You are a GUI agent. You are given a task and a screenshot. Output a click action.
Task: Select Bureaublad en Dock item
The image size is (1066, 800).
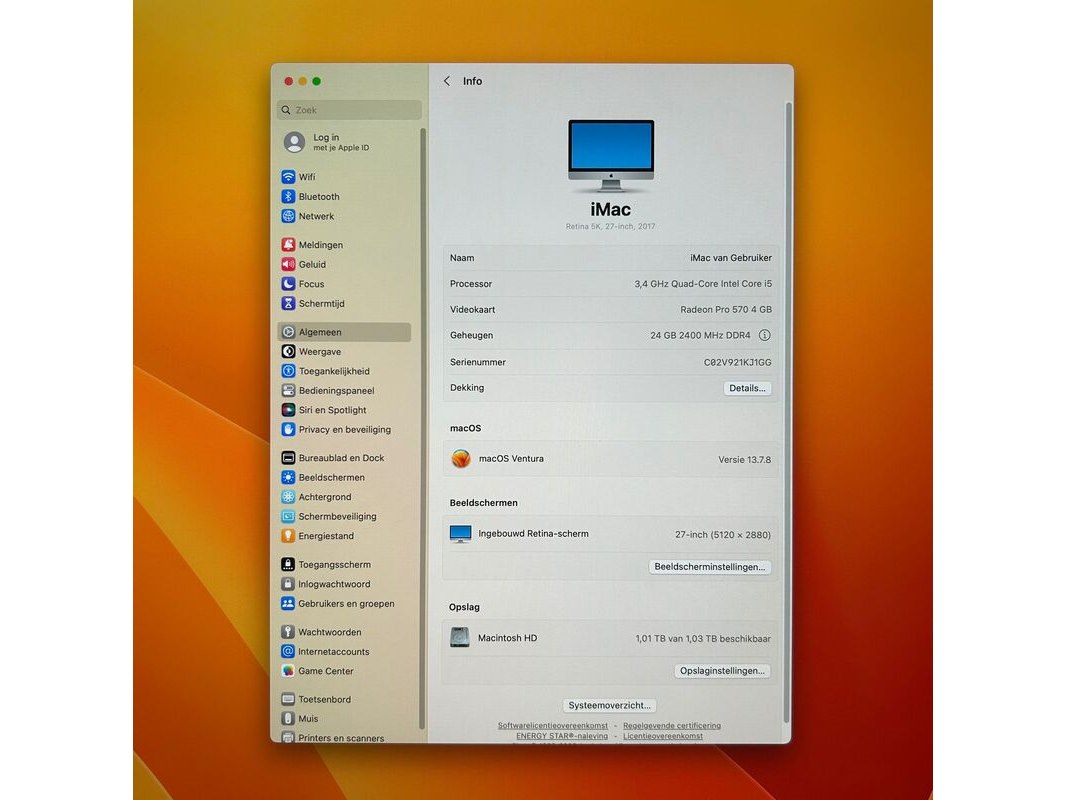[341, 458]
